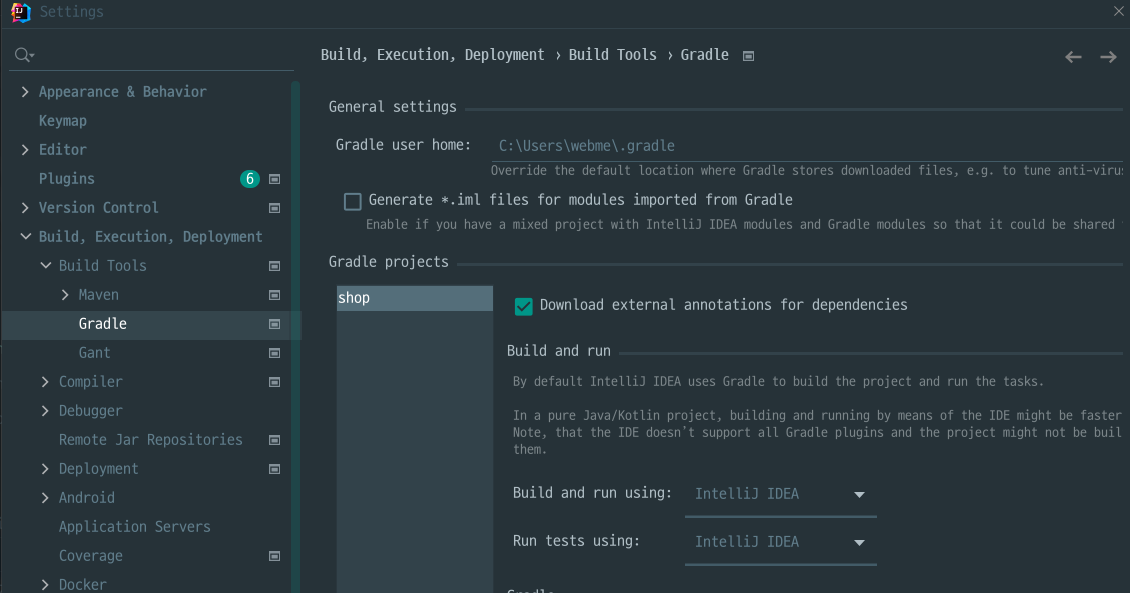Image resolution: width=1130 pixels, height=593 pixels.
Task: Click the IntelliJ IDEA logo icon
Action: pyautogui.click(x=21, y=12)
